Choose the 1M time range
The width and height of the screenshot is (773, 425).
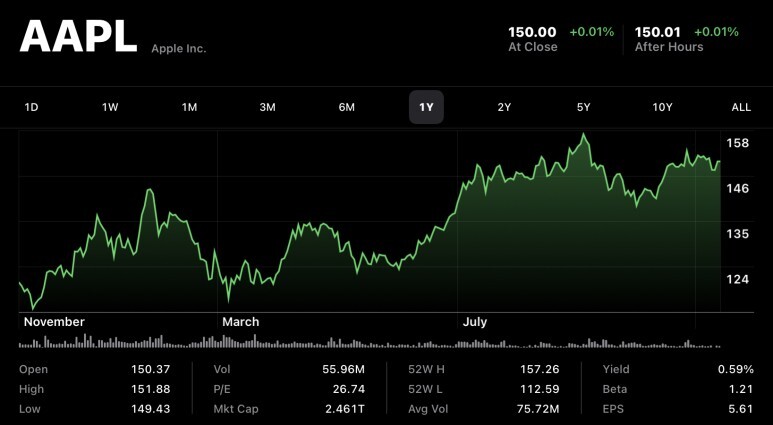coord(189,107)
